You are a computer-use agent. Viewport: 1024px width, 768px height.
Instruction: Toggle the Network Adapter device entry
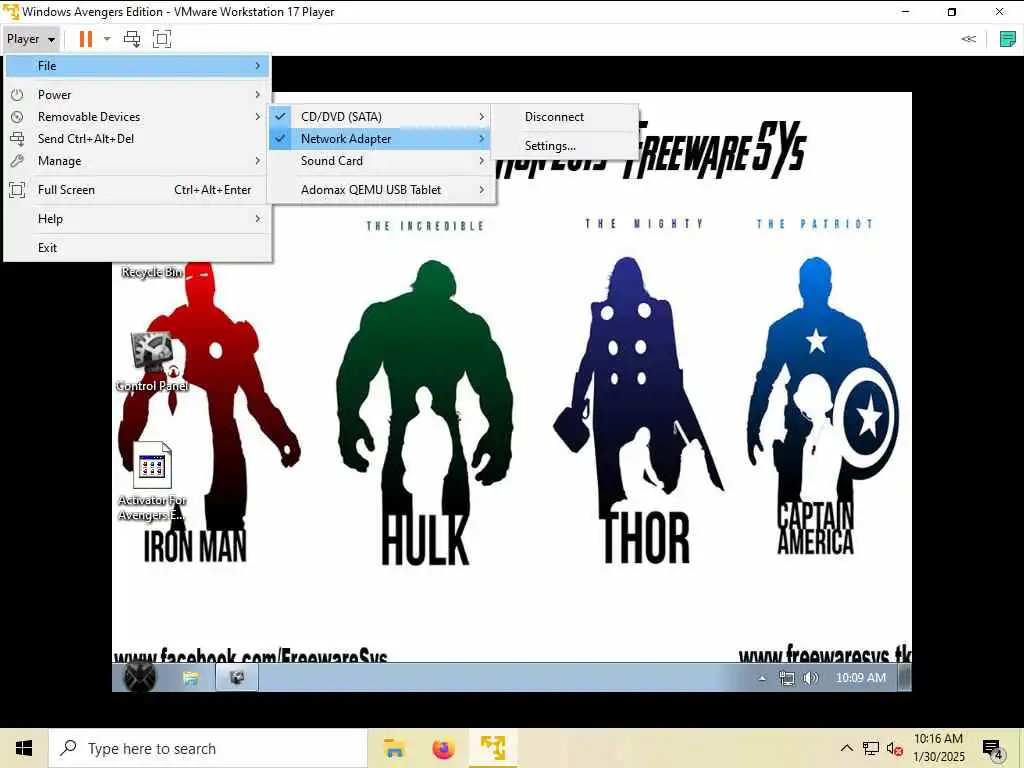(381, 138)
